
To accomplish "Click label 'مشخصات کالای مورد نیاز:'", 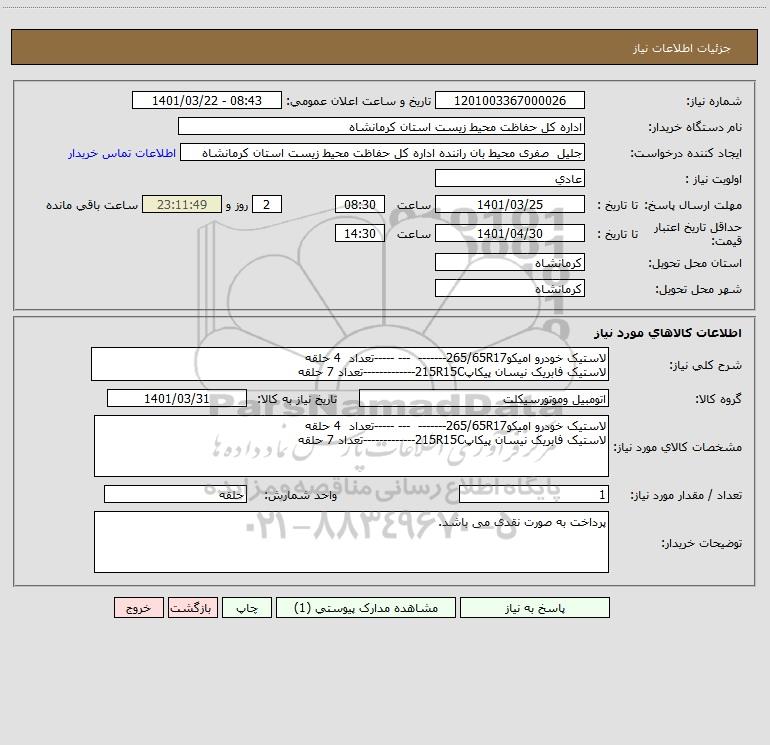I will 680,447.
